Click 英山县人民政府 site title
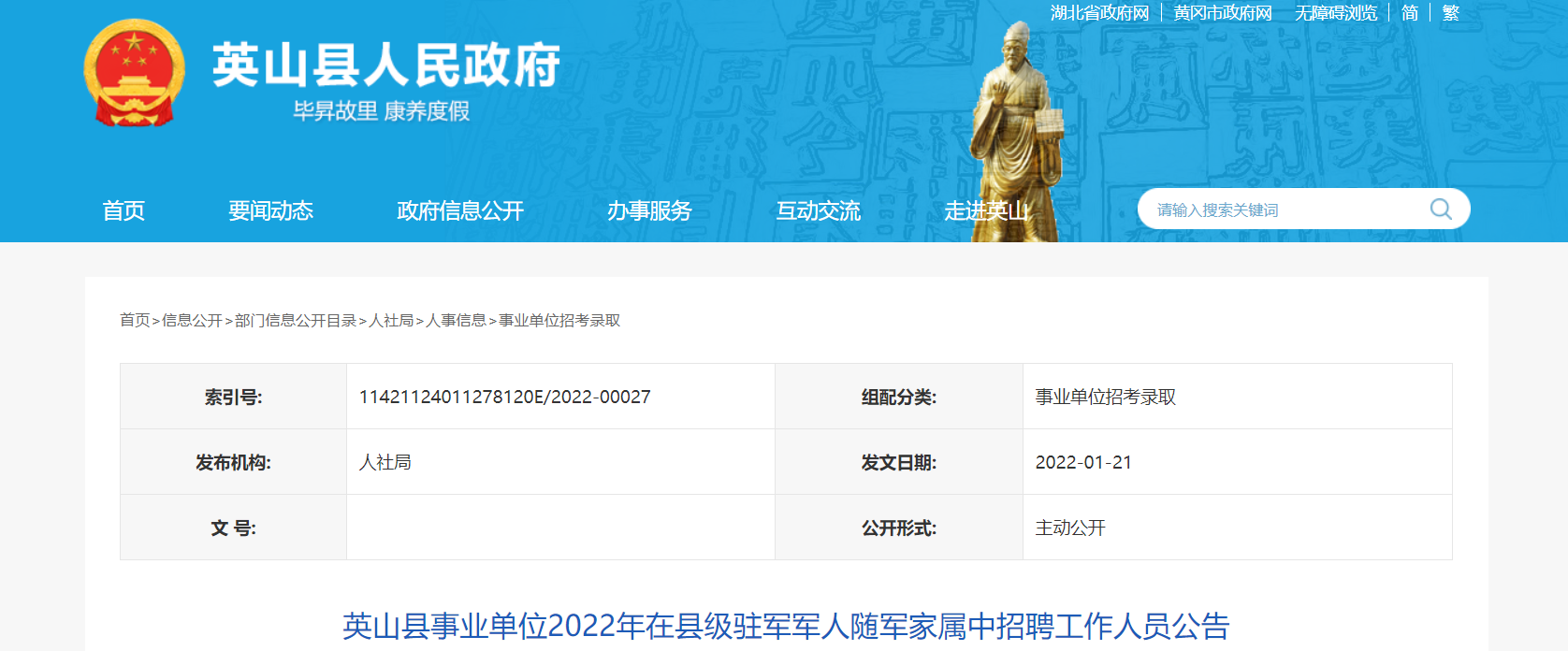Screen dimensions: 1568x651 [x=385, y=65]
